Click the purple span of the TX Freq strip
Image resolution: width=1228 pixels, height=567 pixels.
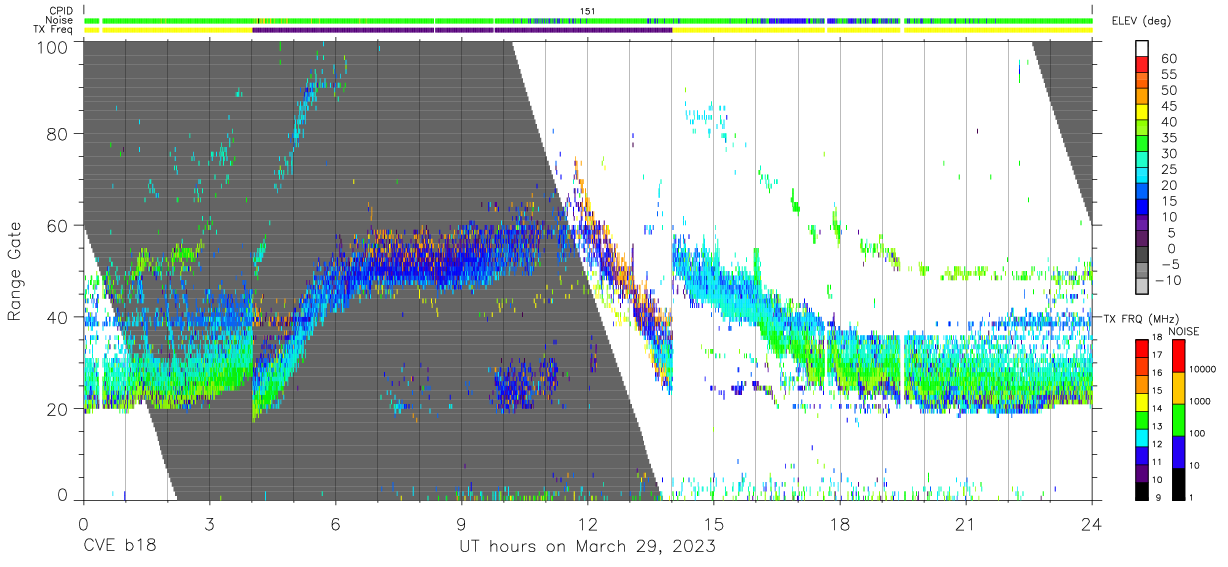(462, 29)
